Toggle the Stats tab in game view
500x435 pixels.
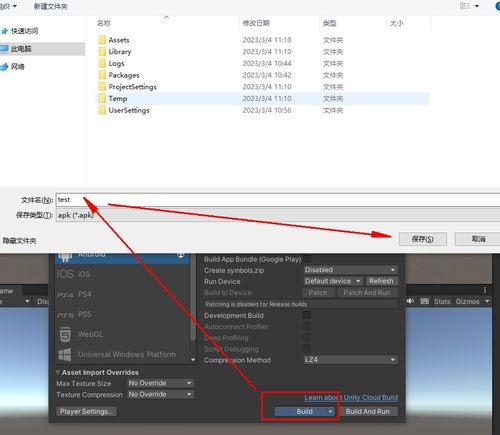tap(442, 301)
